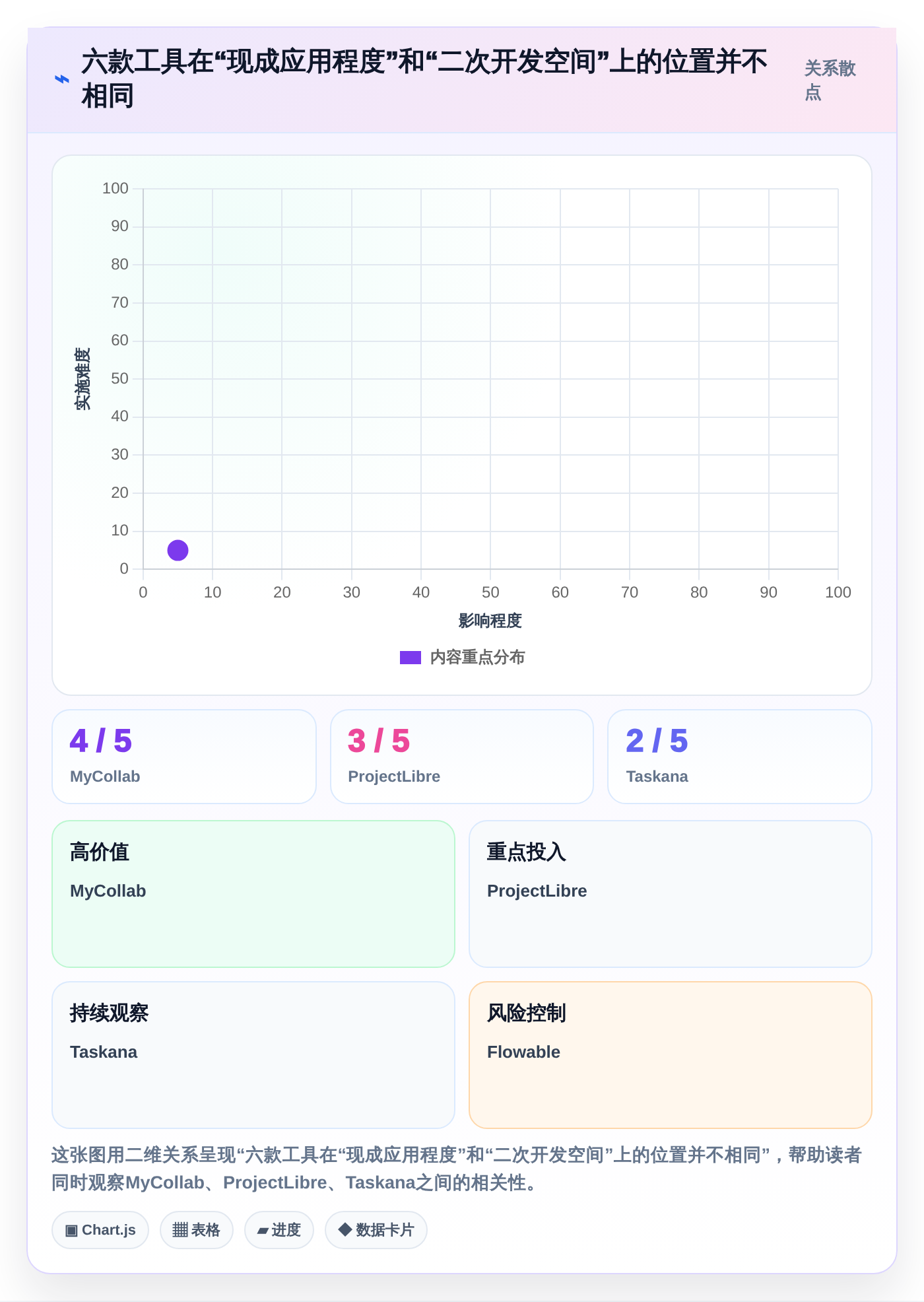924x1302 pixels.
Task: Open the 4 / 5 MyCollab score card
Action: (184, 757)
